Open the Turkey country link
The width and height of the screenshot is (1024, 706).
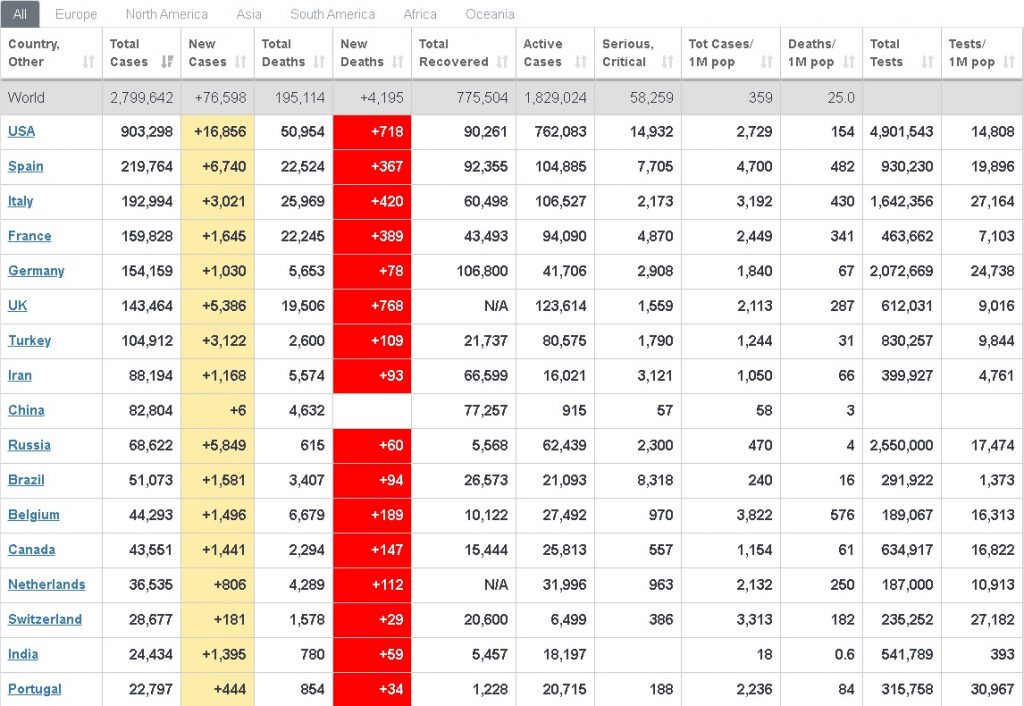click(x=29, y=341)
